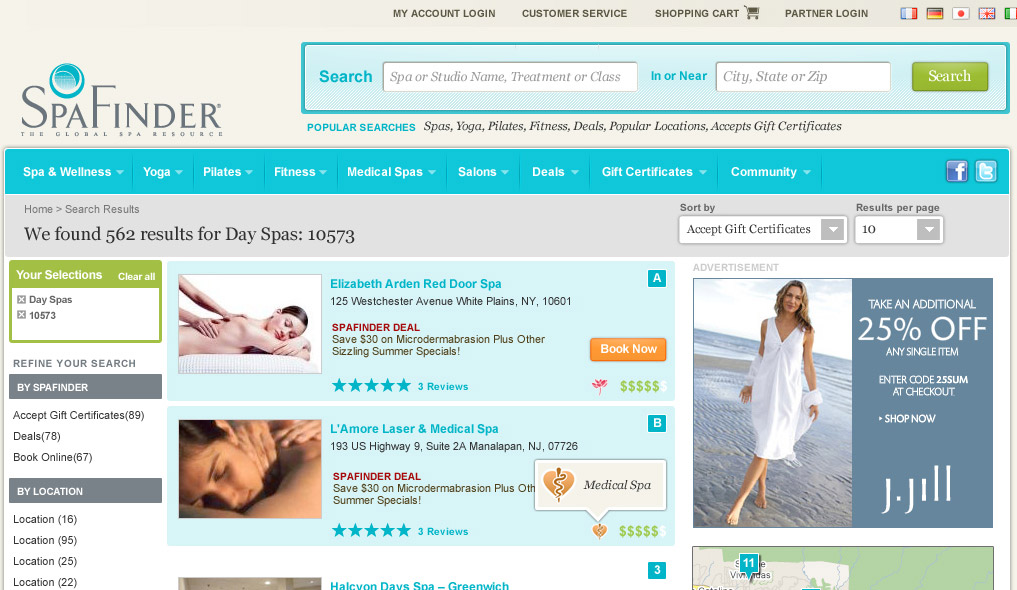The width and height of the screenshot is (1017, 590).
Task: Open the Results per page dropdown
Action: (x=899, y=230)
